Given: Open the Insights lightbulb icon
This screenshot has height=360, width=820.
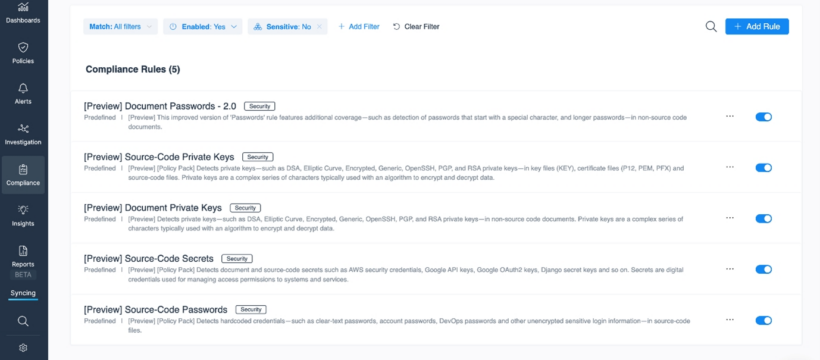Looking at the screenshot, I should click(23, 210).
